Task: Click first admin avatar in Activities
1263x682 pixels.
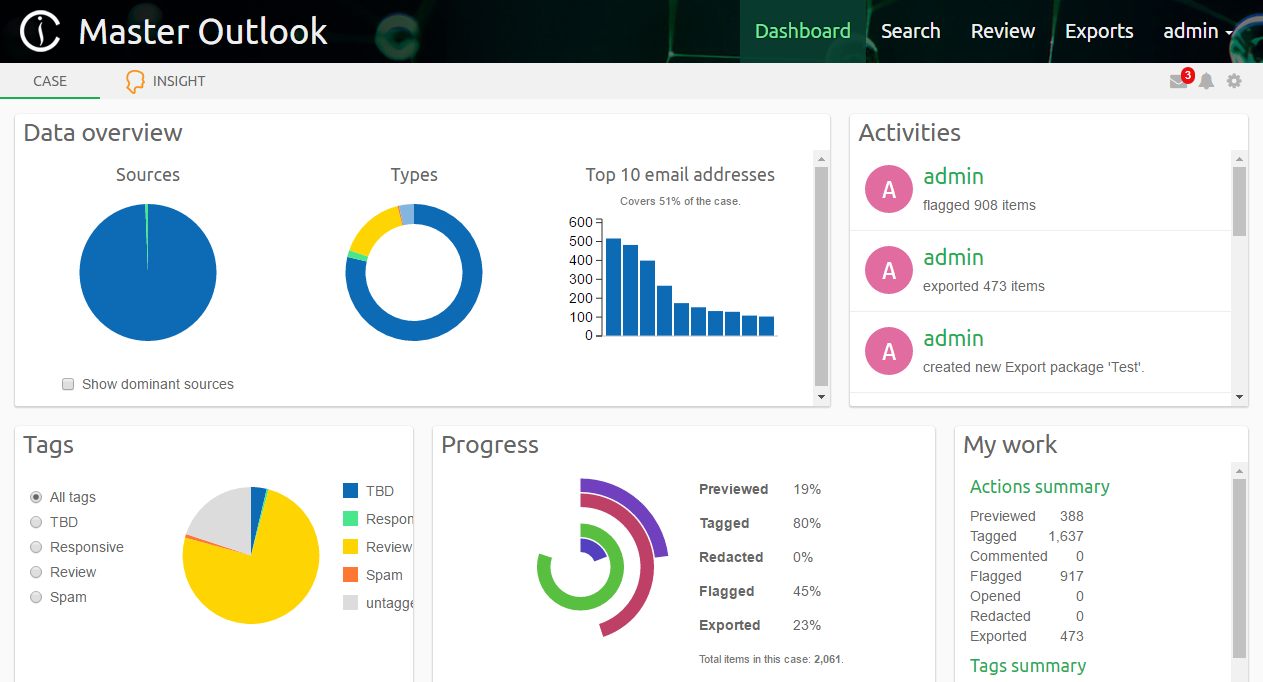Action: [x=889, y=189]
